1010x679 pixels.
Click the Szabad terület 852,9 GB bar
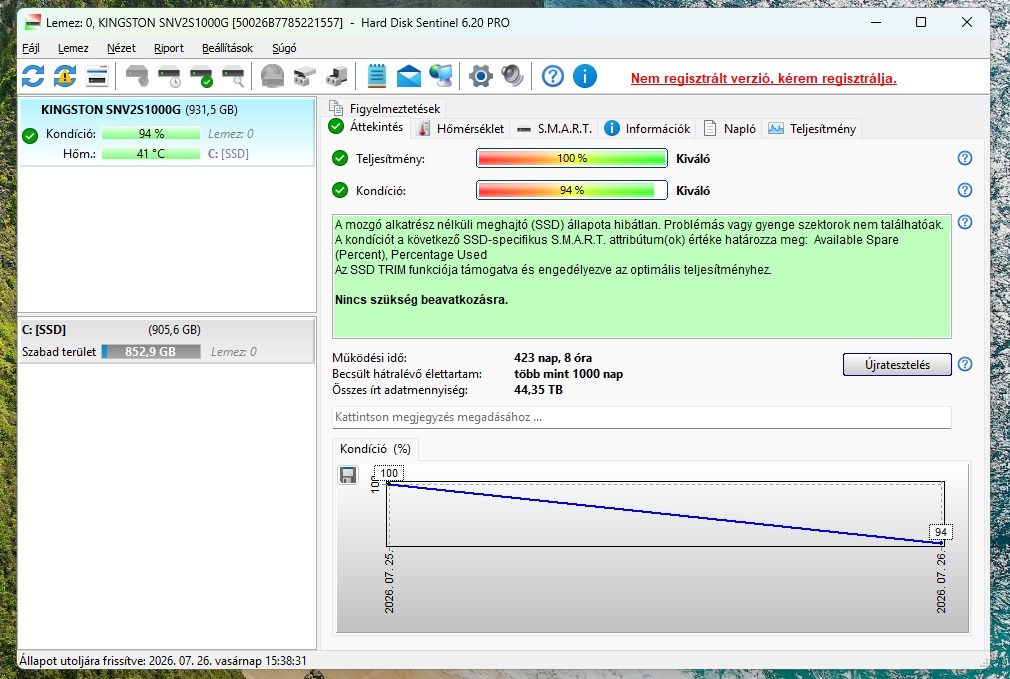(x=151, y=352)
